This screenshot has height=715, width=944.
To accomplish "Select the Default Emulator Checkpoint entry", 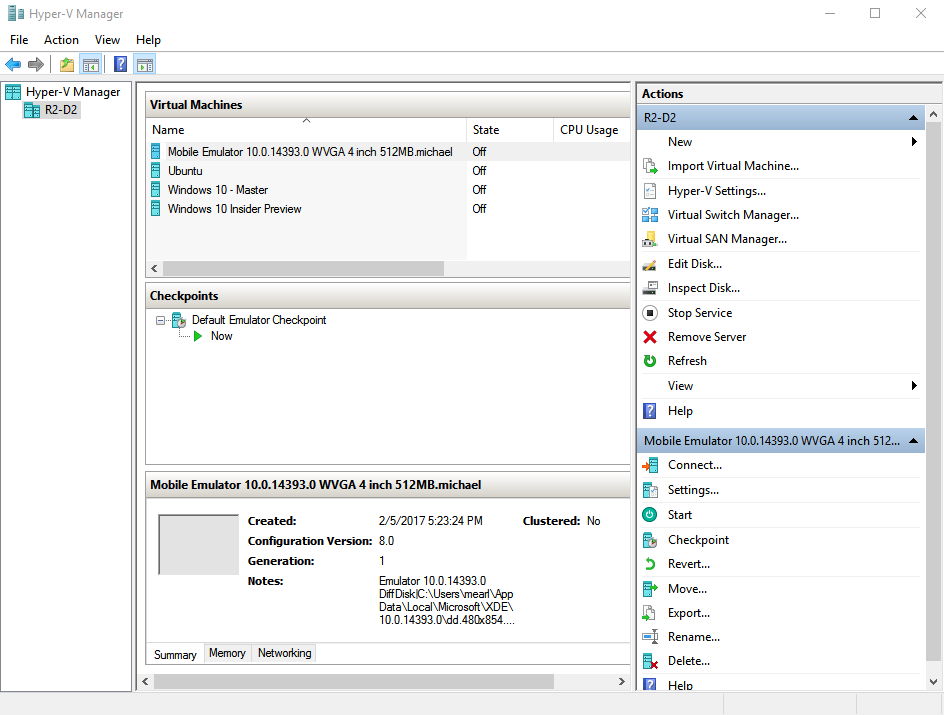I will point(259,320).
